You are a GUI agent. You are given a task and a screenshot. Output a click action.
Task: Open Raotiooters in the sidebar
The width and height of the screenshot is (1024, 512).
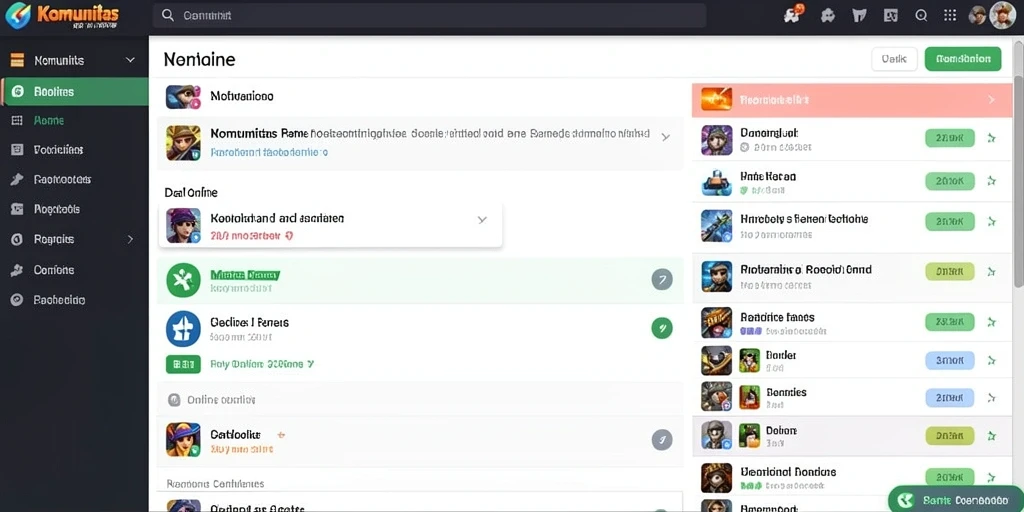pyautogui.click(x=62, y=179)
